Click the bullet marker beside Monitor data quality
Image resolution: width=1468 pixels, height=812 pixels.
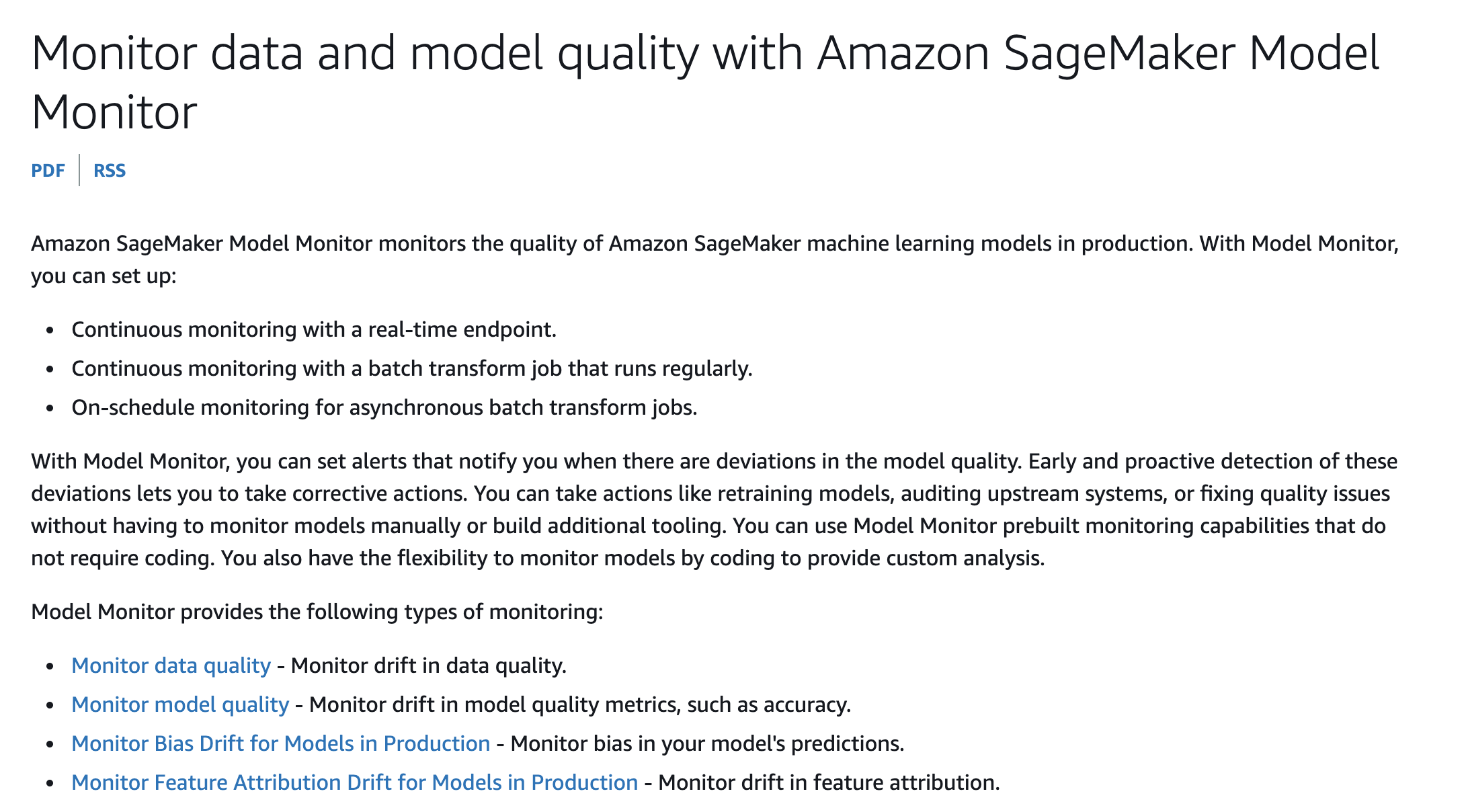(50, 666)
